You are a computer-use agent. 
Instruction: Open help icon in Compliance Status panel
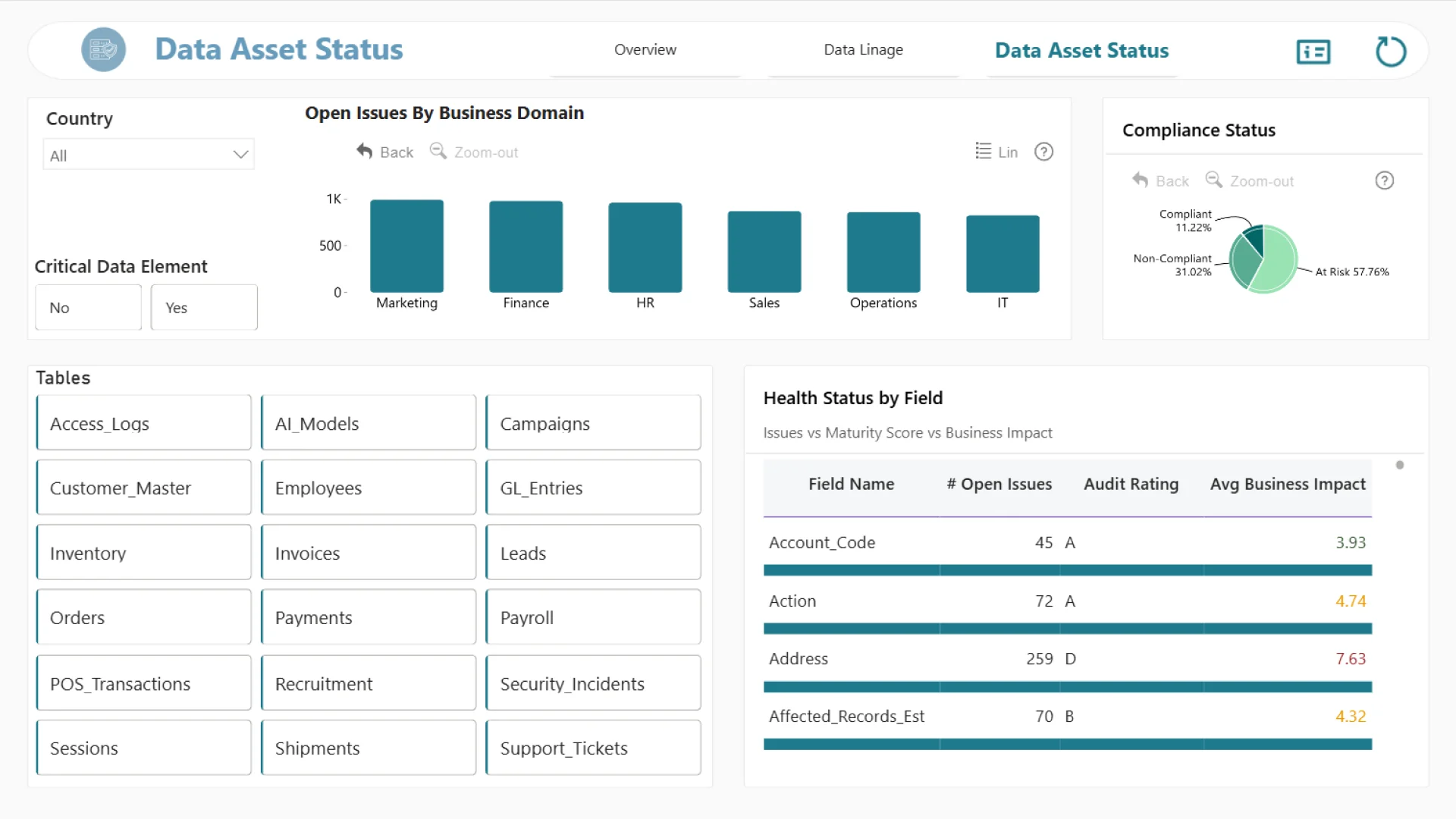1384,180
